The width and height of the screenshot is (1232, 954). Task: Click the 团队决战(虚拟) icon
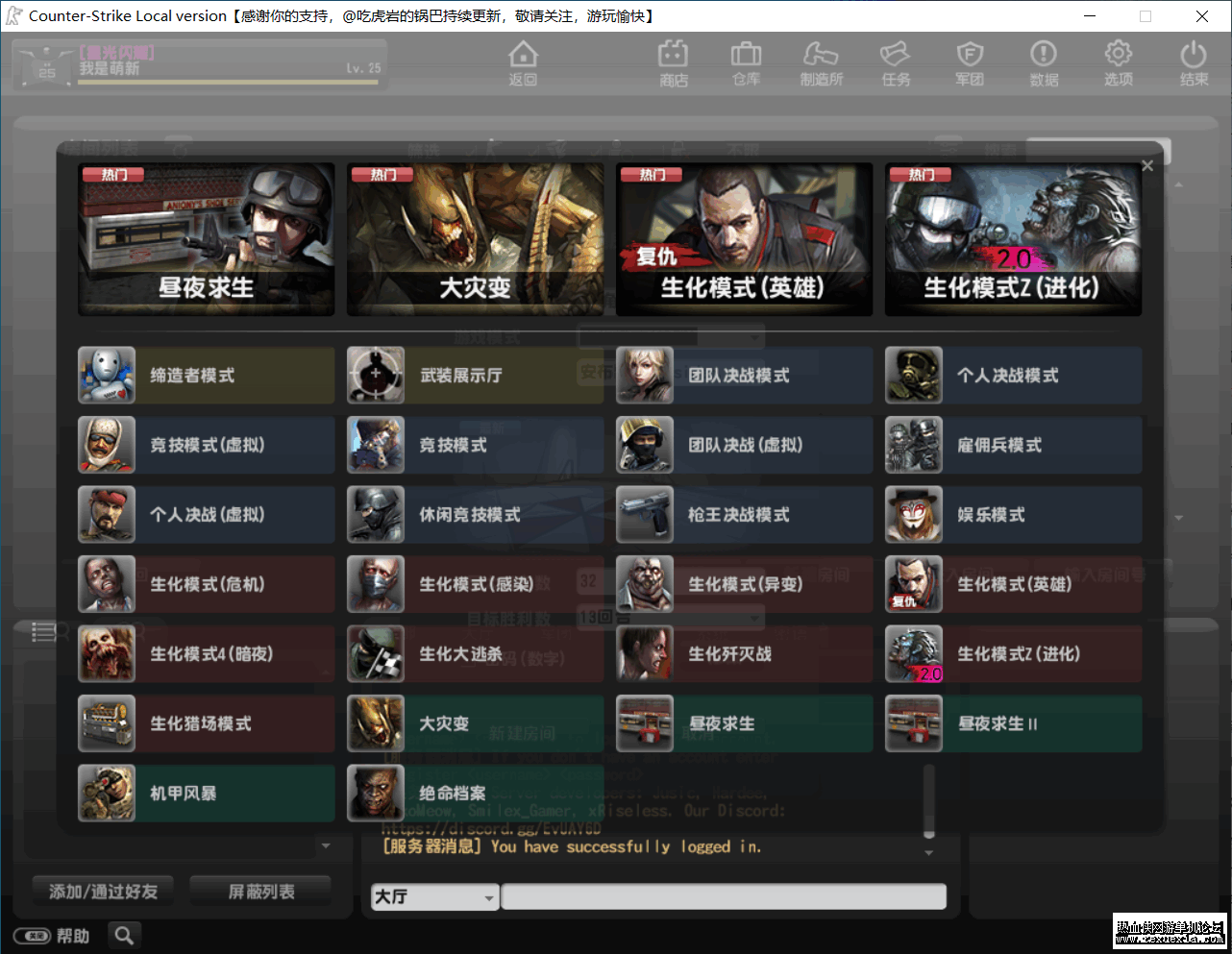(645, 445)
